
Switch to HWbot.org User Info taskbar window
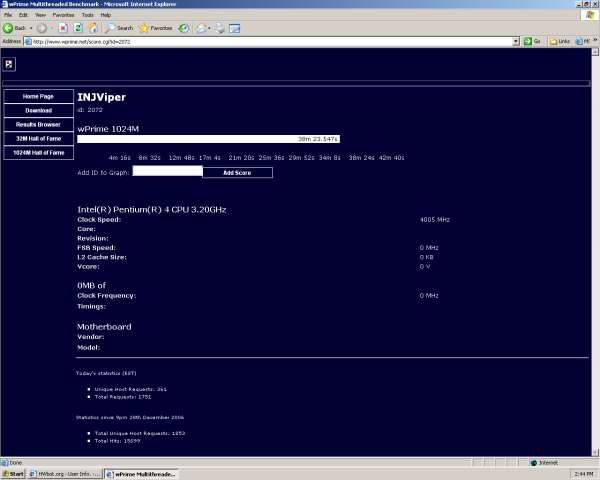click(x=65, y=474)
